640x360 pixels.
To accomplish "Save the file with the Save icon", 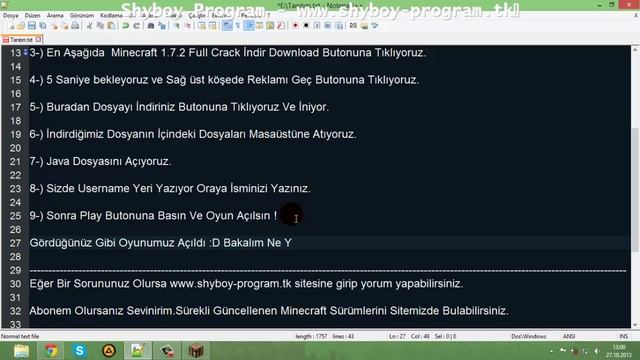I will tap(32, 26).
